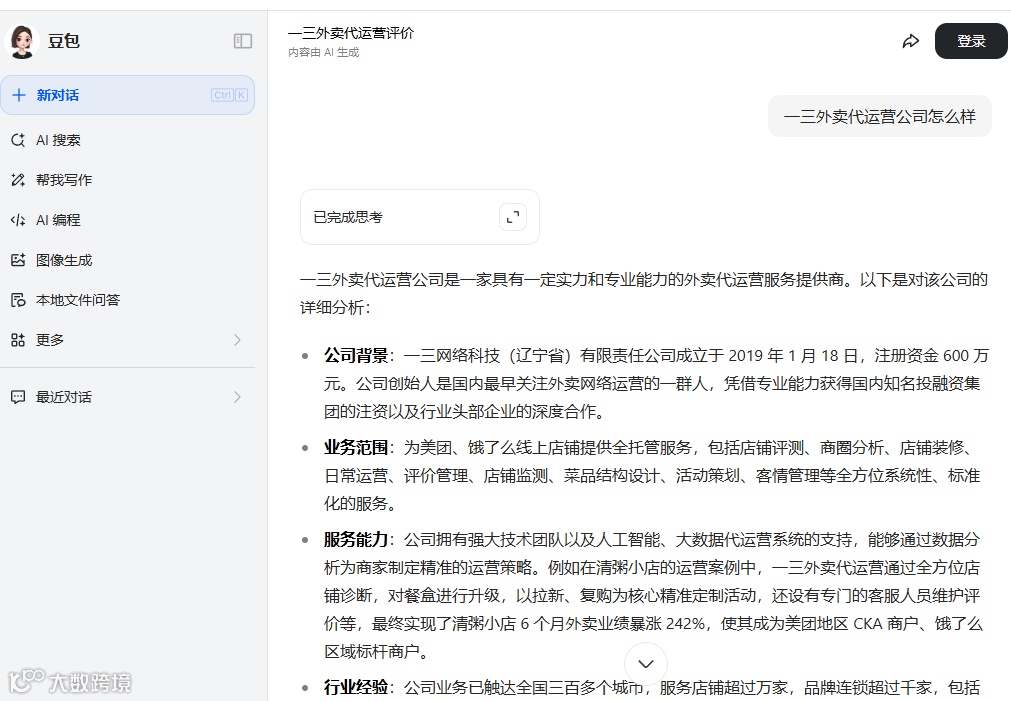Click the 最近对话 chat bubble icon

pos(18,397)
